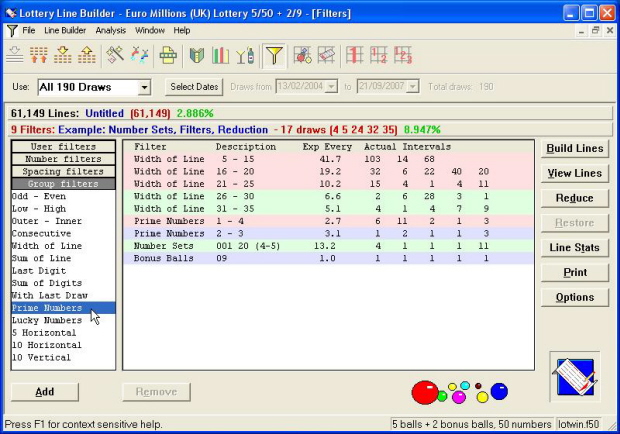Toggle the yellow funnel Filters toolbar icon
620x434 pixels.
[274, 55]
